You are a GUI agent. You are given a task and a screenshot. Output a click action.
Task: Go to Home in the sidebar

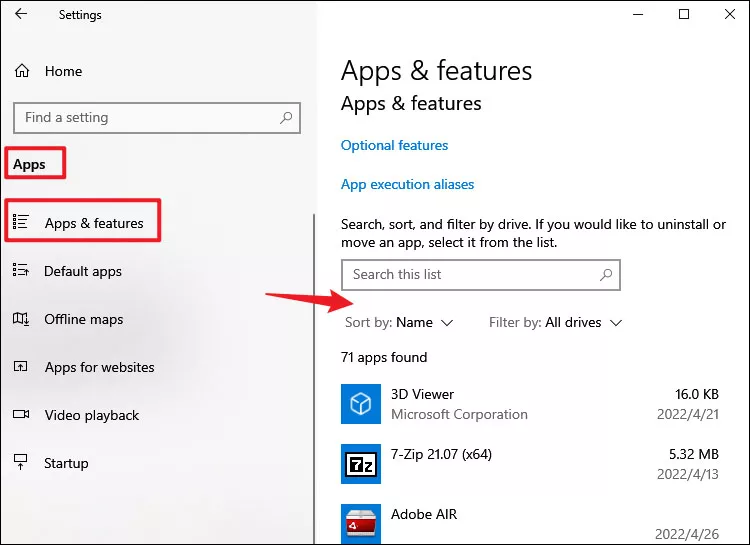[63, 71]
